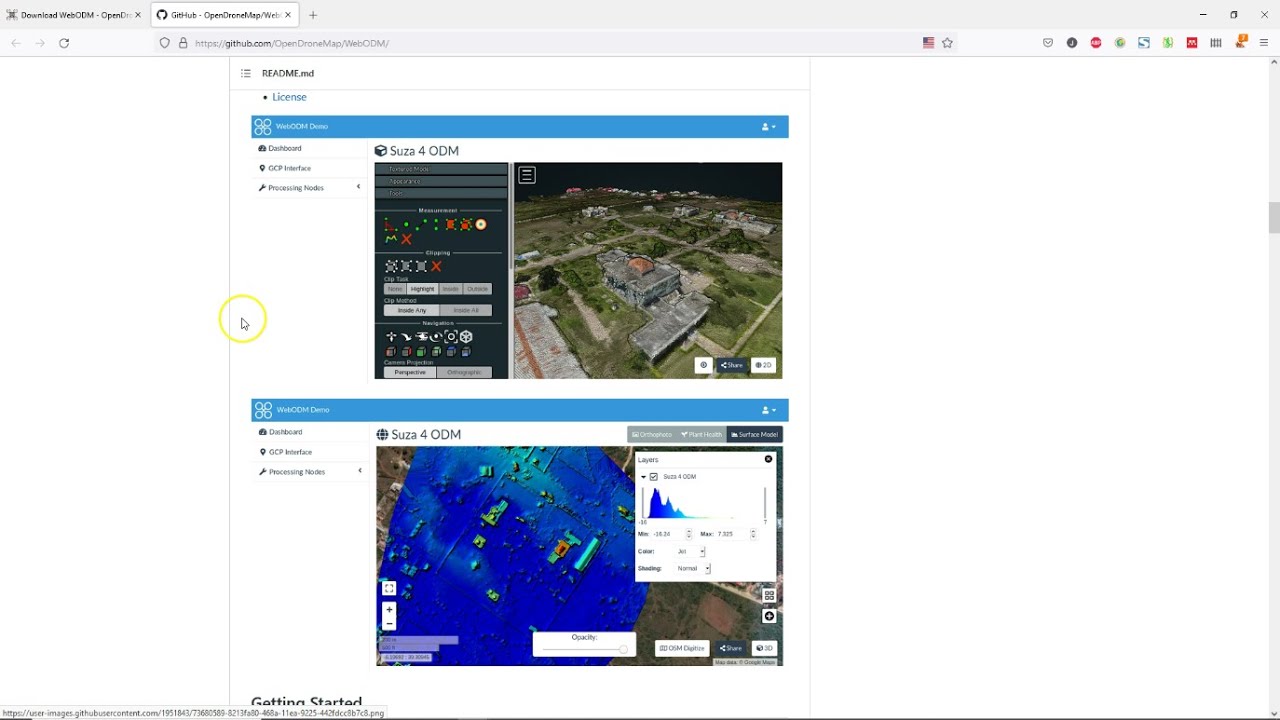
Task: Click the fullscreen icon on the map
Action: (x=389, y=588)
